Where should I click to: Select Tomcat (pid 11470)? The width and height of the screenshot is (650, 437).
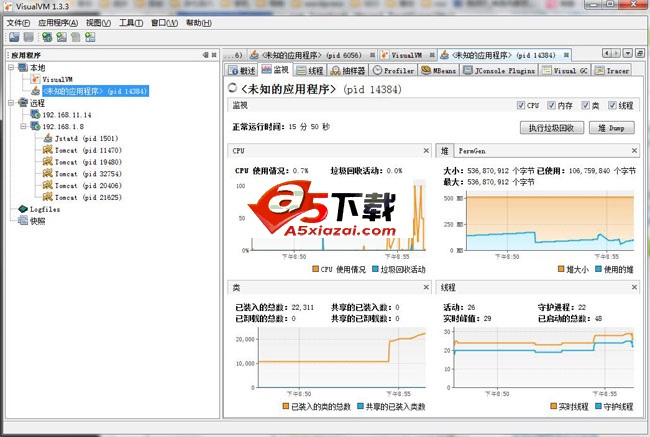point(88,150)
